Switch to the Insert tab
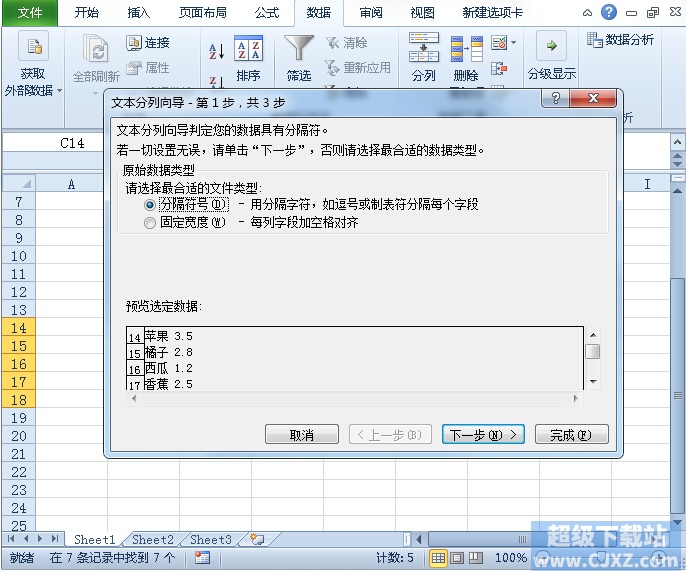Screen dimensions: 686x571 (x=139, y=13)
